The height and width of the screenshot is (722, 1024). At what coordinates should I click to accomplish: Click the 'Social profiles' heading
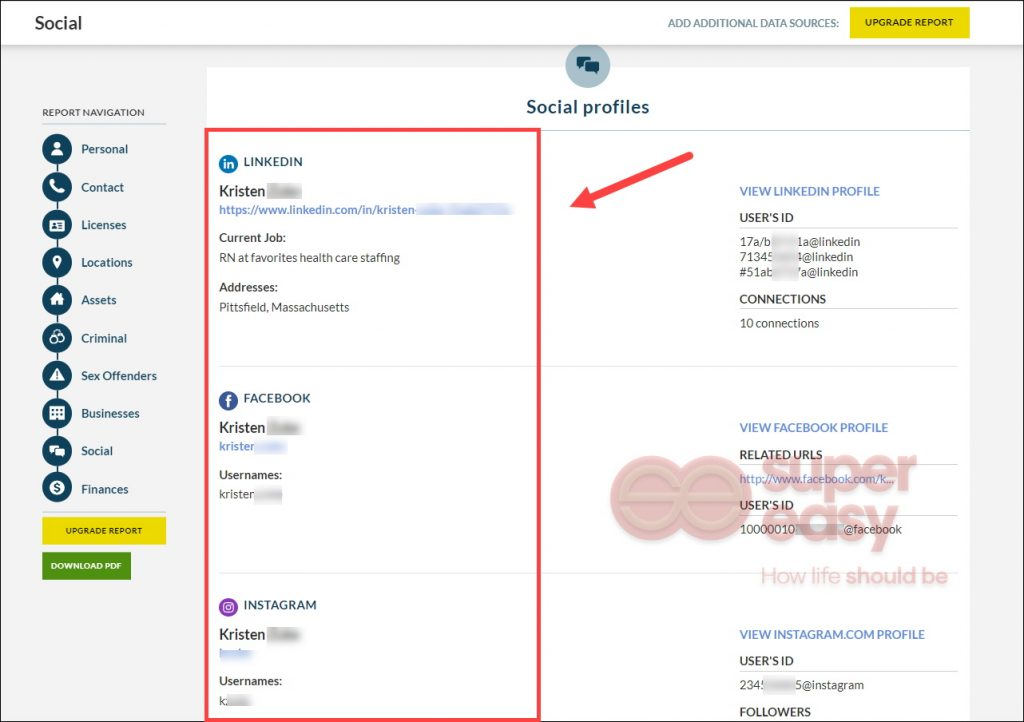588,107
